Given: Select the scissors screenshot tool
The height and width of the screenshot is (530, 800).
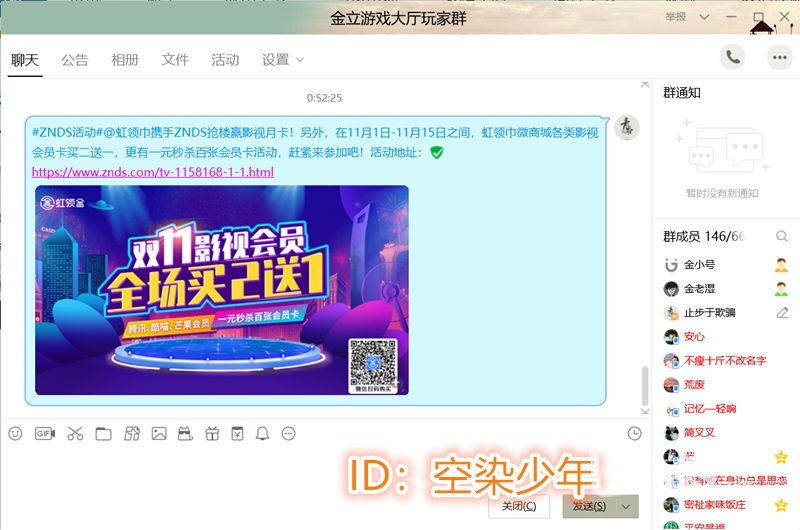Looking at the screenshot, I should [75, 434].
